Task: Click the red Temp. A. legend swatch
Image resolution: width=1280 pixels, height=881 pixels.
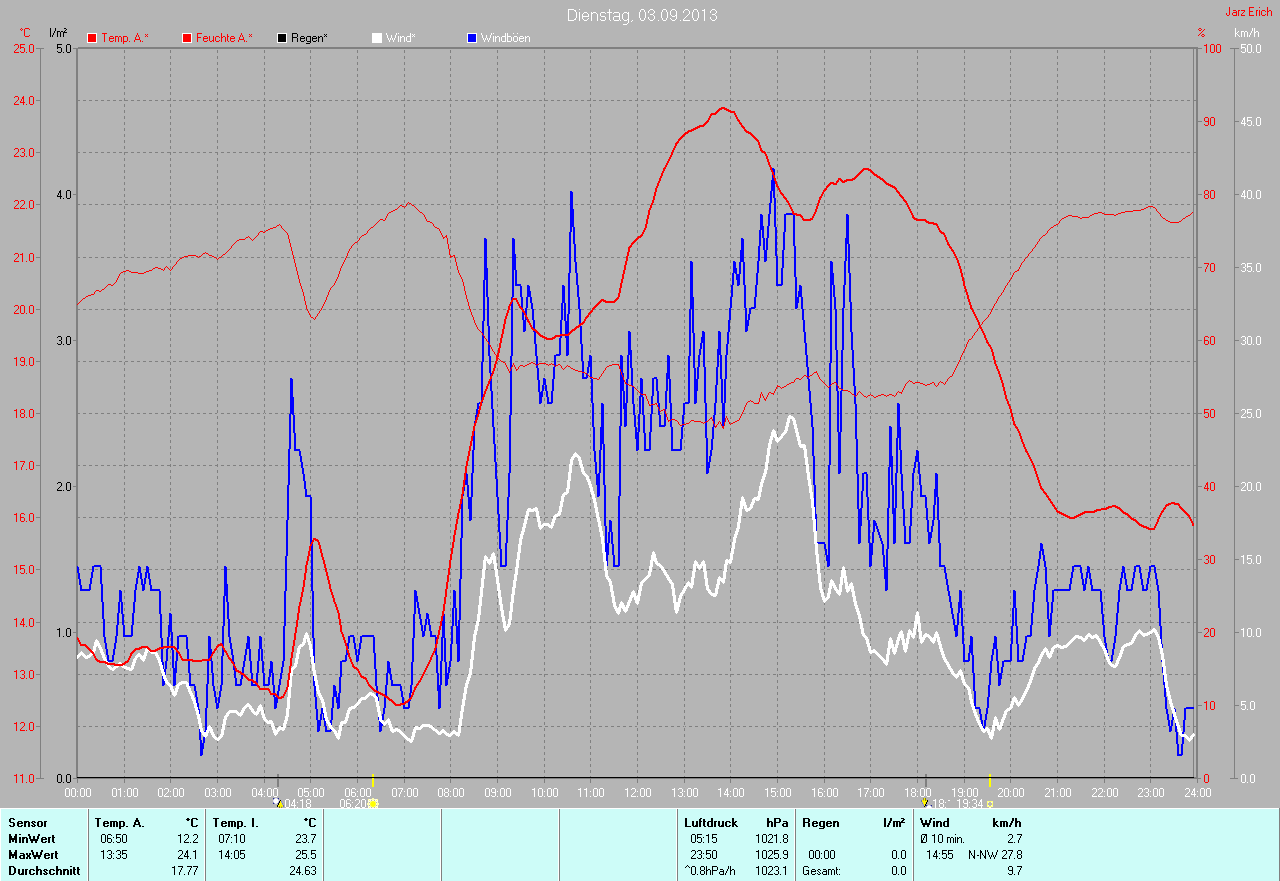Action: [92, 38]
